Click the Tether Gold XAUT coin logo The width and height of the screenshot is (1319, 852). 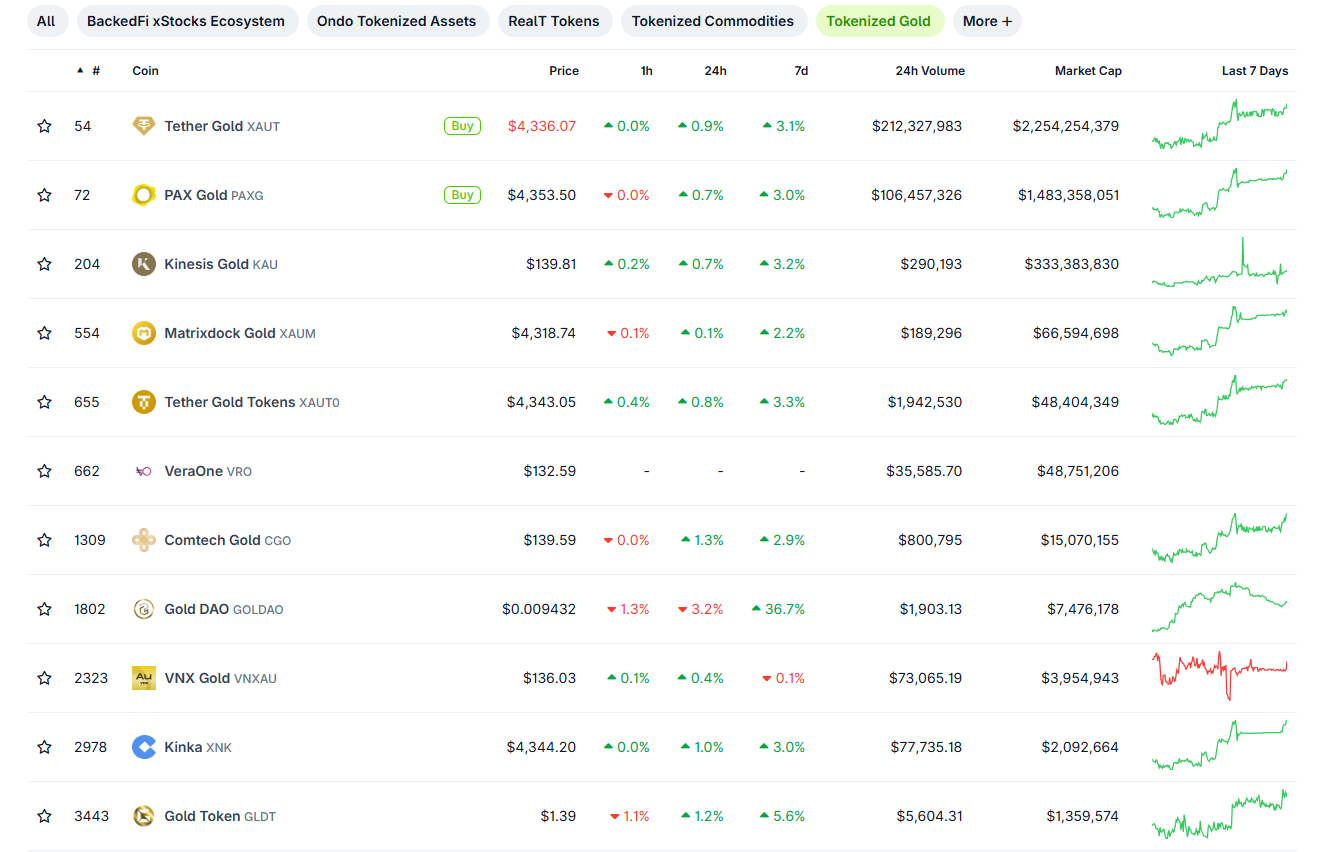click(x=144, y=126)
